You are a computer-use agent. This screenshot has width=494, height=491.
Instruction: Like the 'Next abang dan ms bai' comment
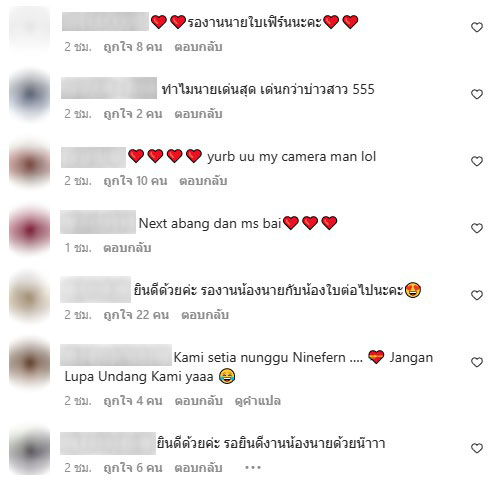coord(477,228)
